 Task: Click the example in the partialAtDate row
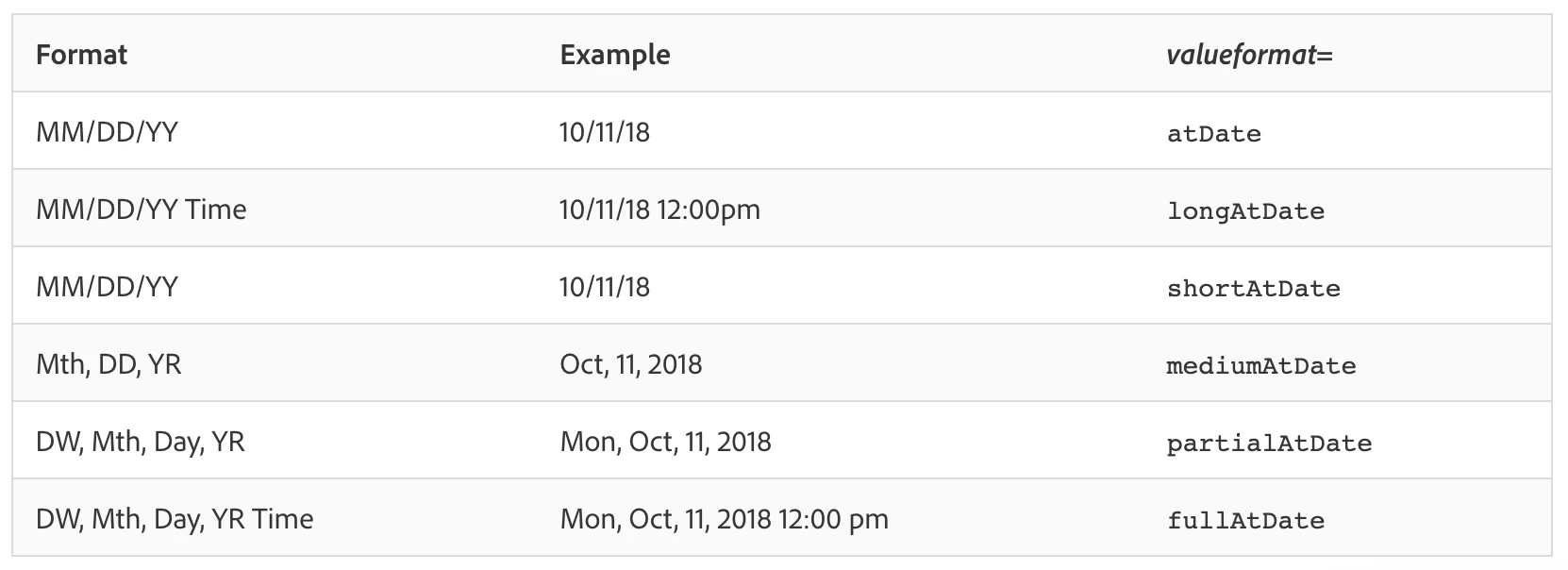pos(665,442)
